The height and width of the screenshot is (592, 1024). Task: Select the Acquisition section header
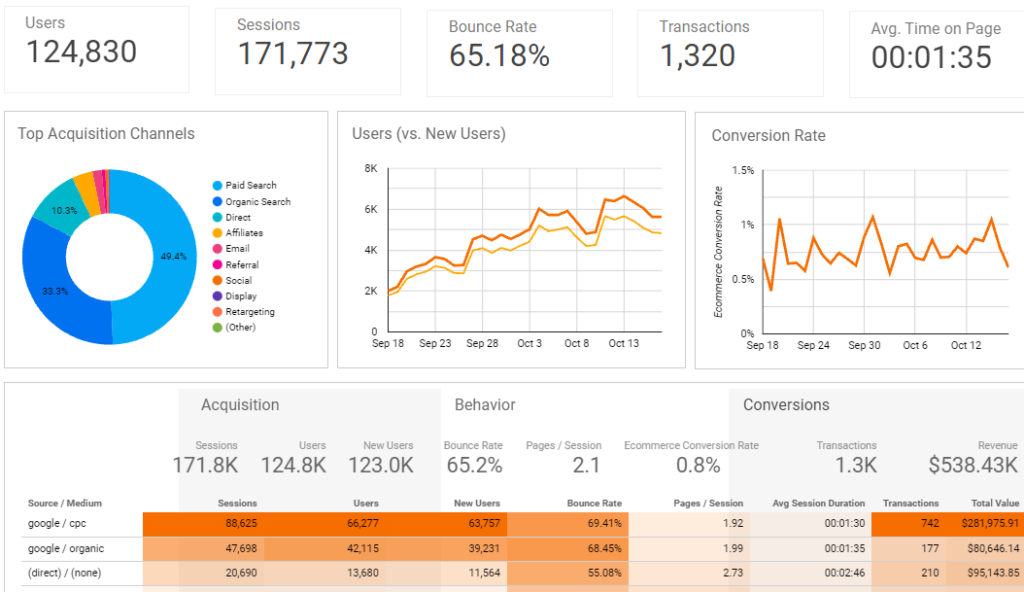(x=240, y=405)
